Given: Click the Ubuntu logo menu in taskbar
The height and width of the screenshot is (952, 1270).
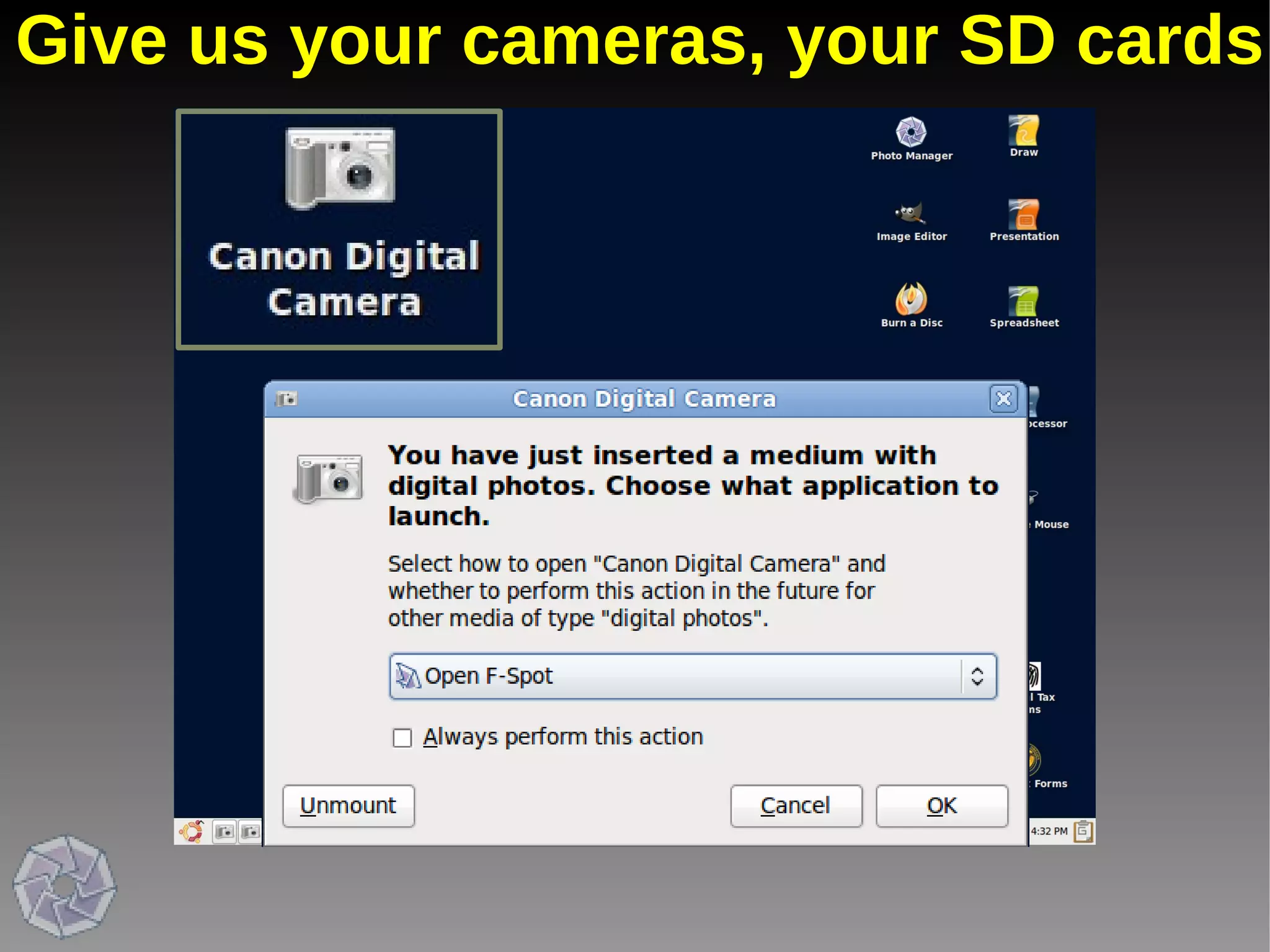Looking at the screenshot, I should tap(191, 831).
